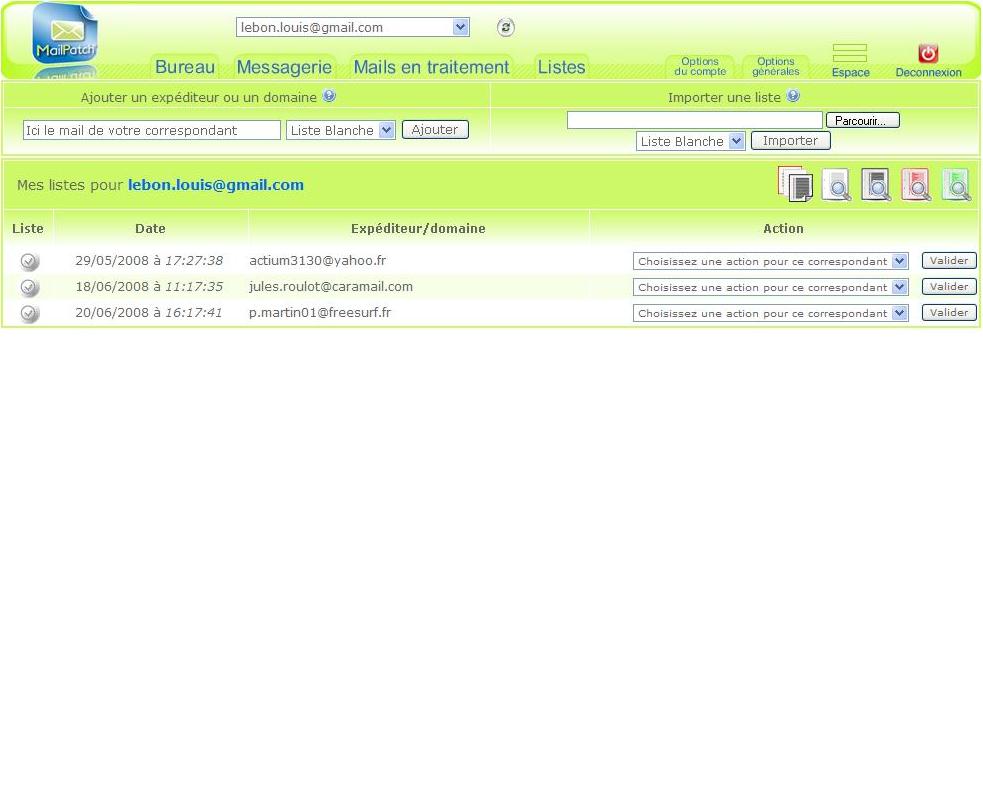Screen dimensions: 983x810
Task: View the red list magnifier icon
Action: tap(916, 185)
